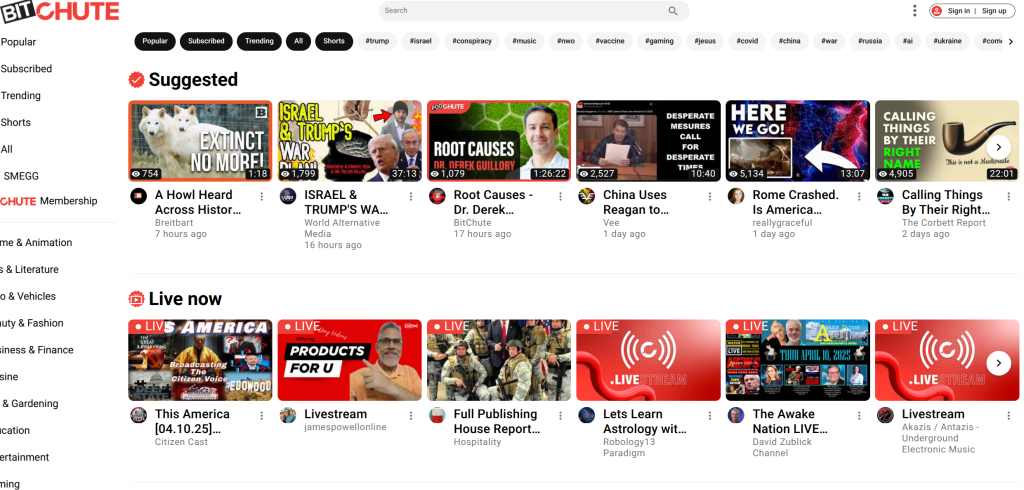Image resolution: width=1024 pixels, height=490 pixels.
Task: Open options menu for A Howl Heard video
Action: 261,196
